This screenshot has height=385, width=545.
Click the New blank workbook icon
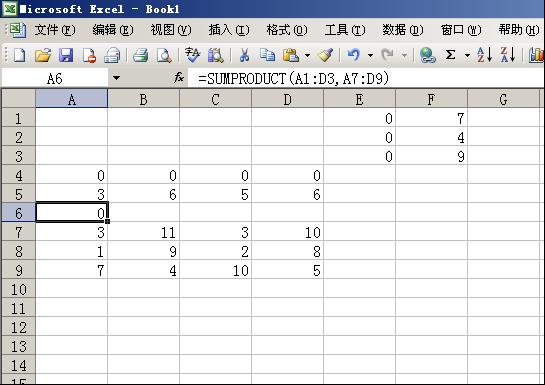point(19,55)
